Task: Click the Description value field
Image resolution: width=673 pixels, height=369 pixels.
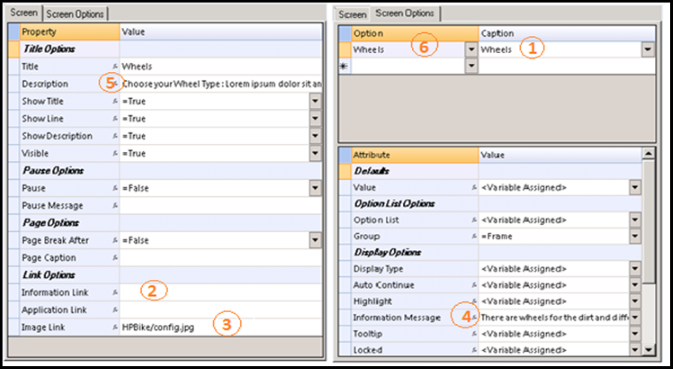Action: 221,84
